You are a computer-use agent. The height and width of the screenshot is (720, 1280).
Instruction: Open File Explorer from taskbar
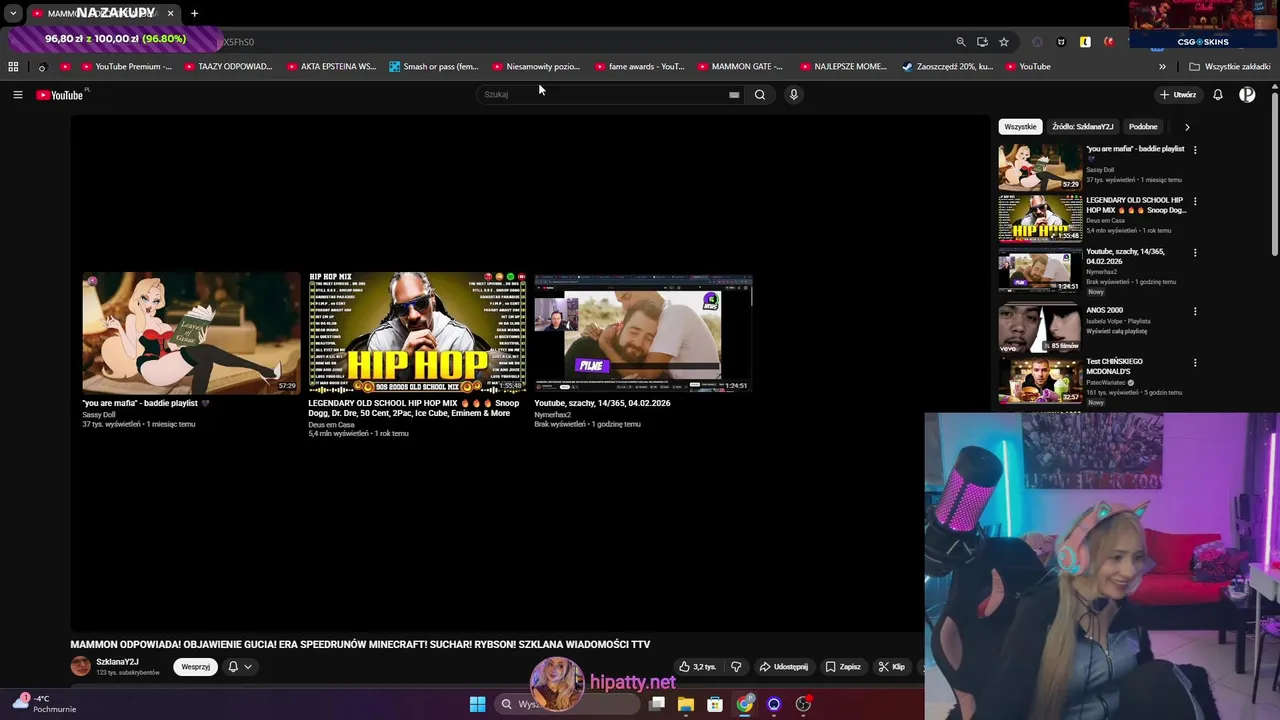click(x=686, y=704)
